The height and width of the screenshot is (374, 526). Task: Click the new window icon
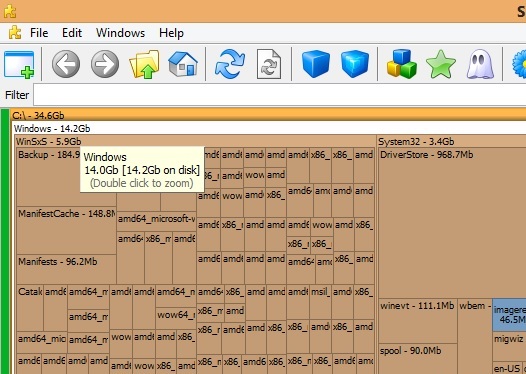click(19, 64)
